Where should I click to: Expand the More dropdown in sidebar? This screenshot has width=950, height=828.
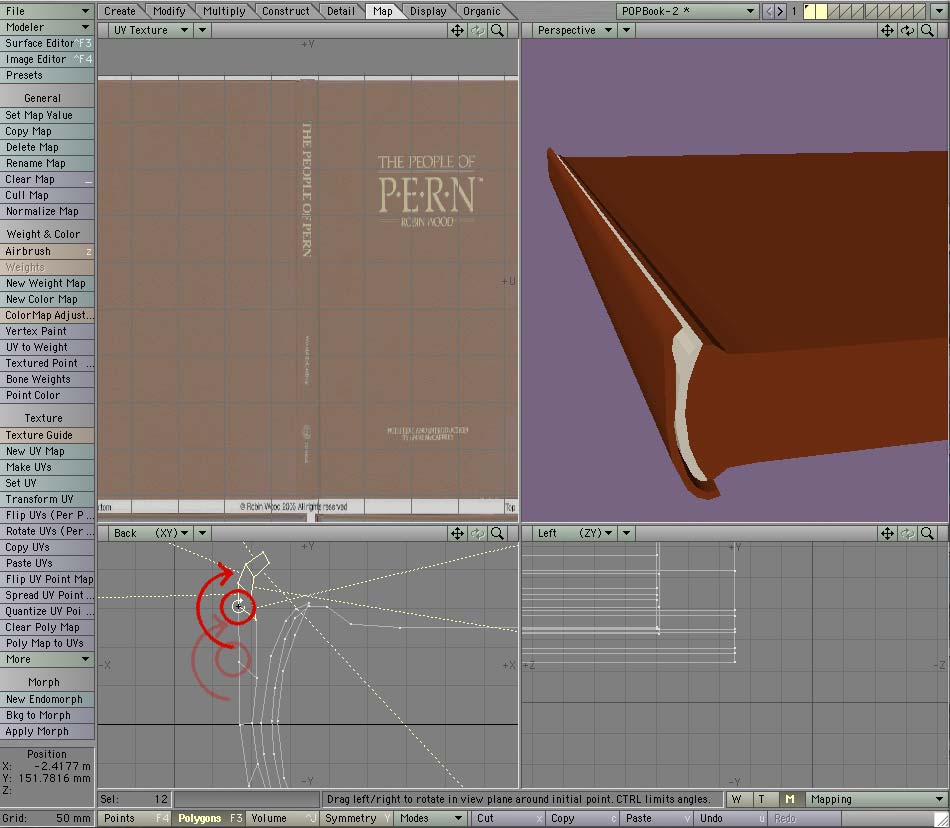pyautogui.click(x=47, y=659)
